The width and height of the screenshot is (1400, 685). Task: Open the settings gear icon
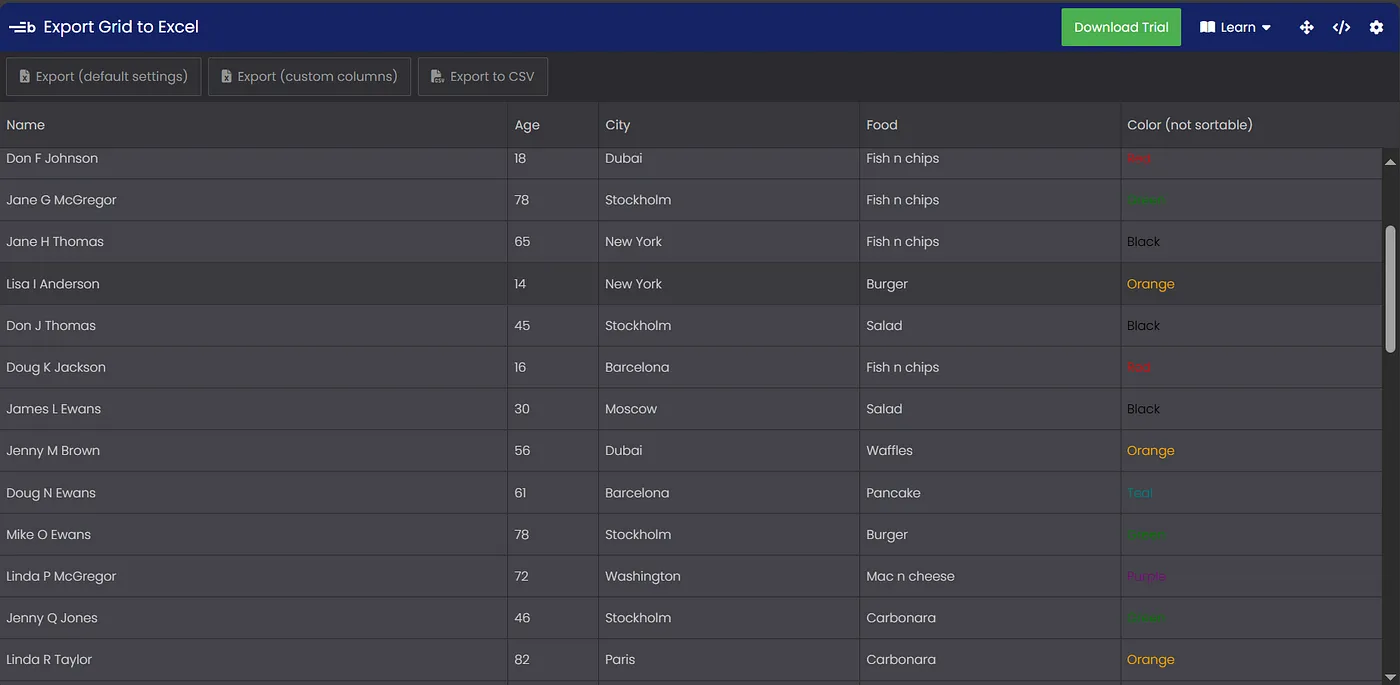1376,28
